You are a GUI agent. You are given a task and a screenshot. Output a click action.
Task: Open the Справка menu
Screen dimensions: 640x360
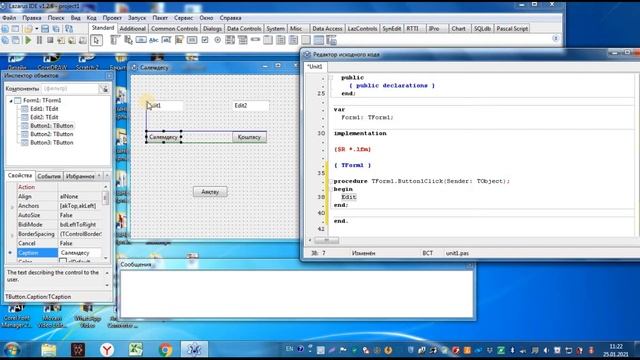230,18
